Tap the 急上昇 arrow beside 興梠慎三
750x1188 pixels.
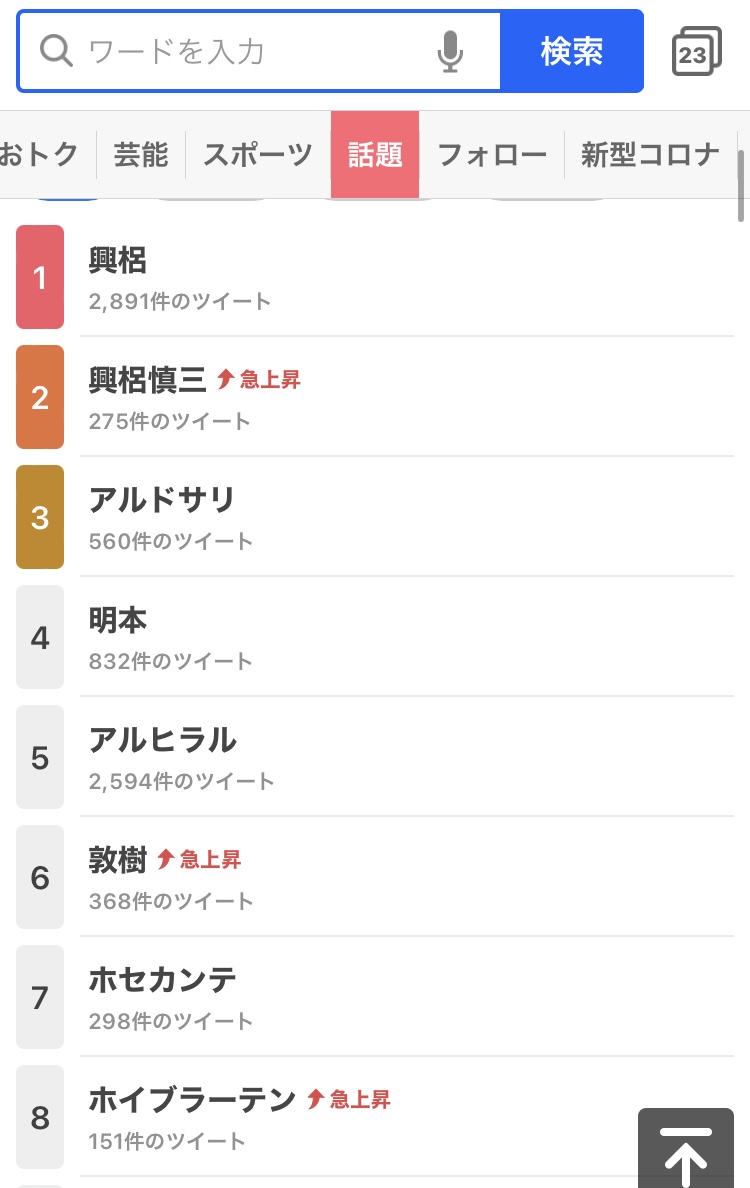pos(226,379)
